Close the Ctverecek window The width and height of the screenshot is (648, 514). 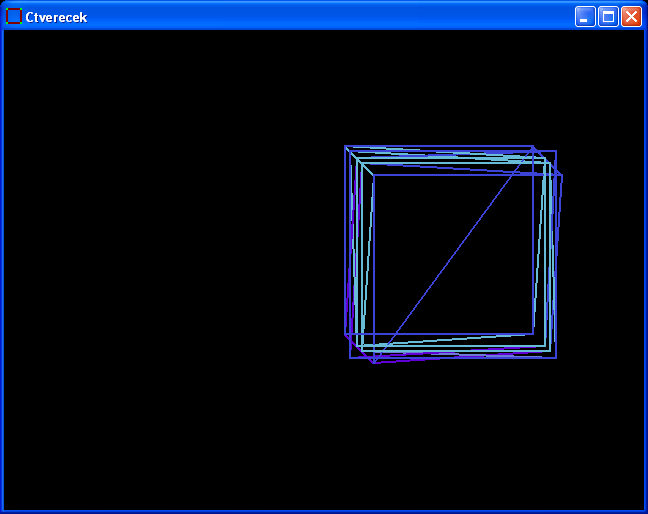tap(631, 16)
